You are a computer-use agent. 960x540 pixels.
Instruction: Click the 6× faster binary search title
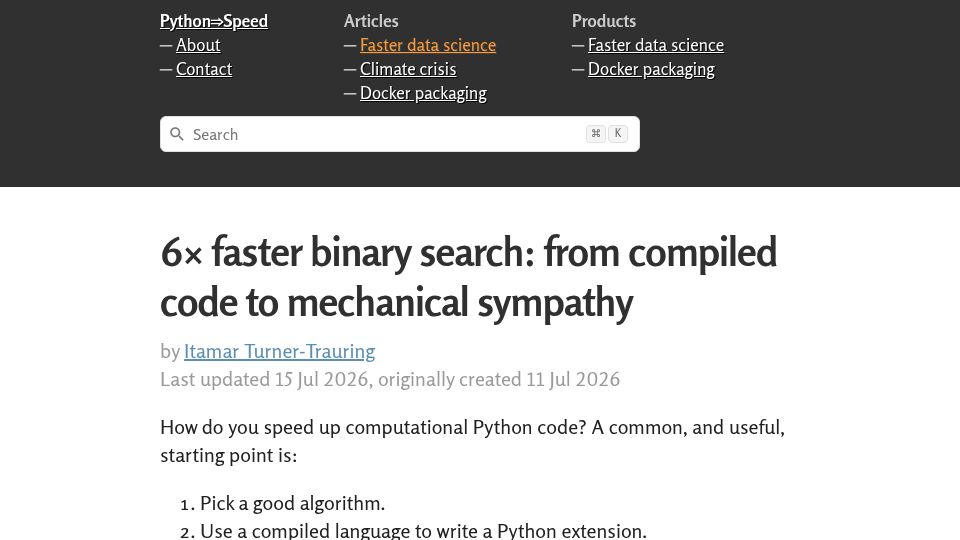pyautogui.click(x=468, y=277)
